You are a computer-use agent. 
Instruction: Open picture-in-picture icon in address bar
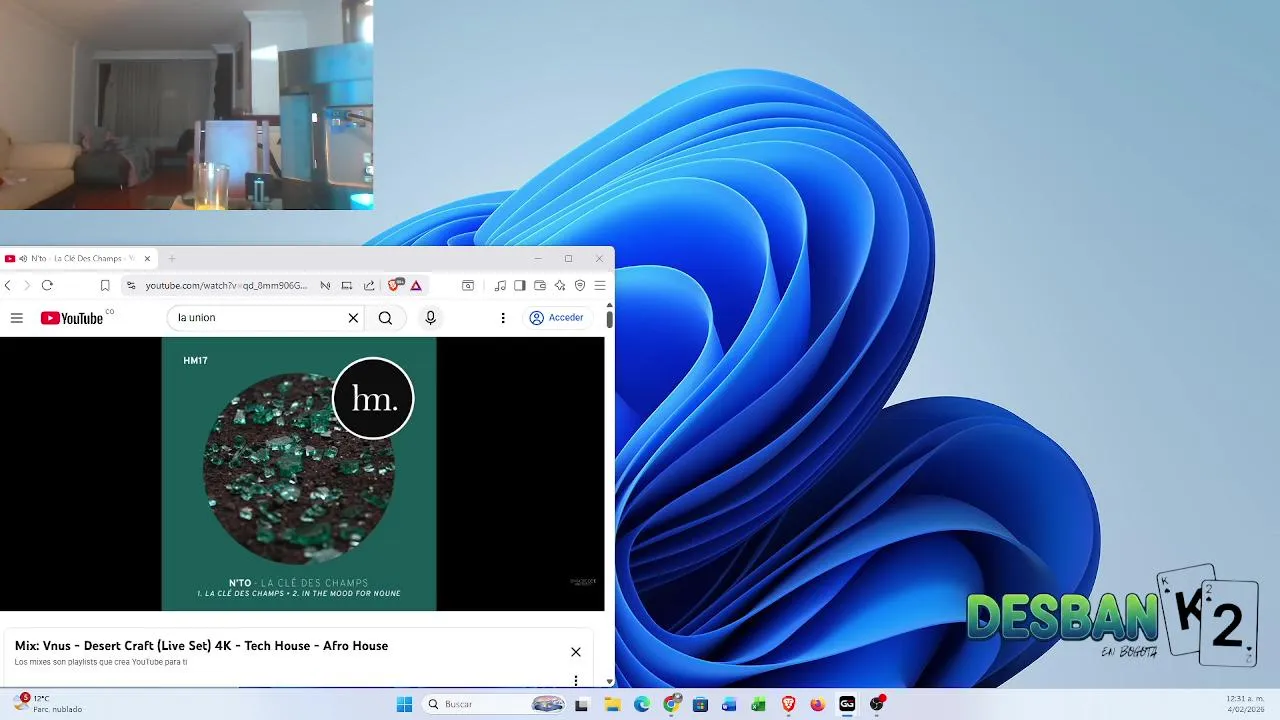click(347, 285)
